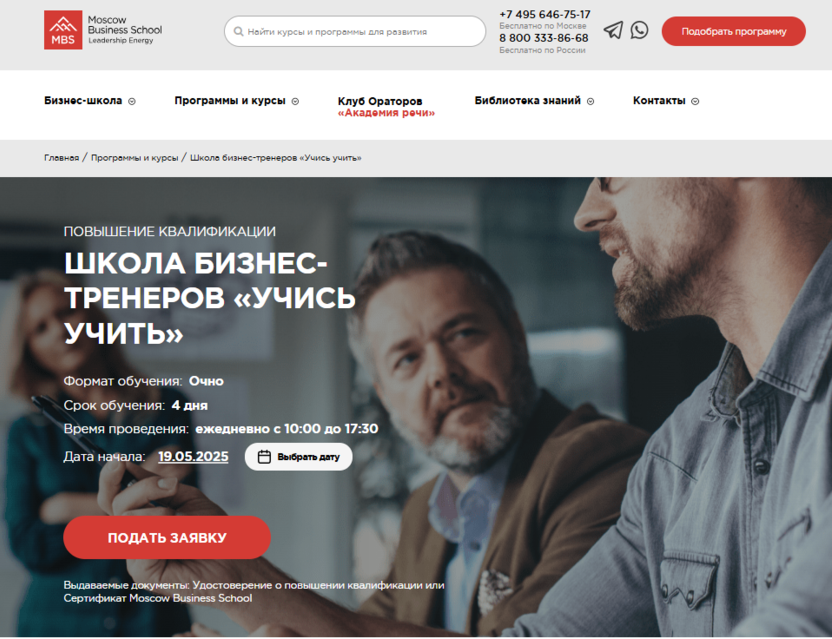This screenshot has height=639, width=832.
Task: Open the WhatsApp contact icon
Action: tap(639, 30)
